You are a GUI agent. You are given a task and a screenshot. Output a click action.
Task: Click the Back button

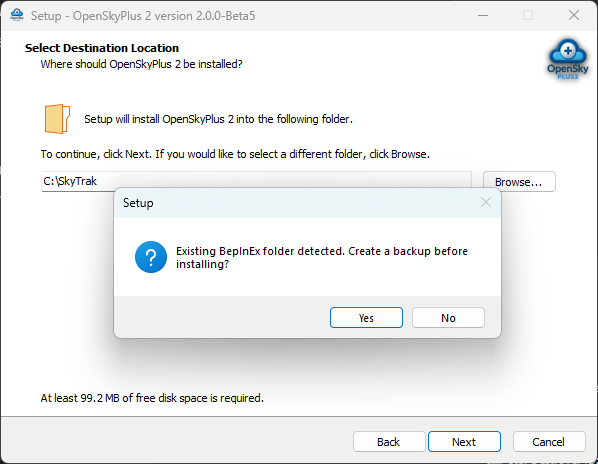(389, 442)
